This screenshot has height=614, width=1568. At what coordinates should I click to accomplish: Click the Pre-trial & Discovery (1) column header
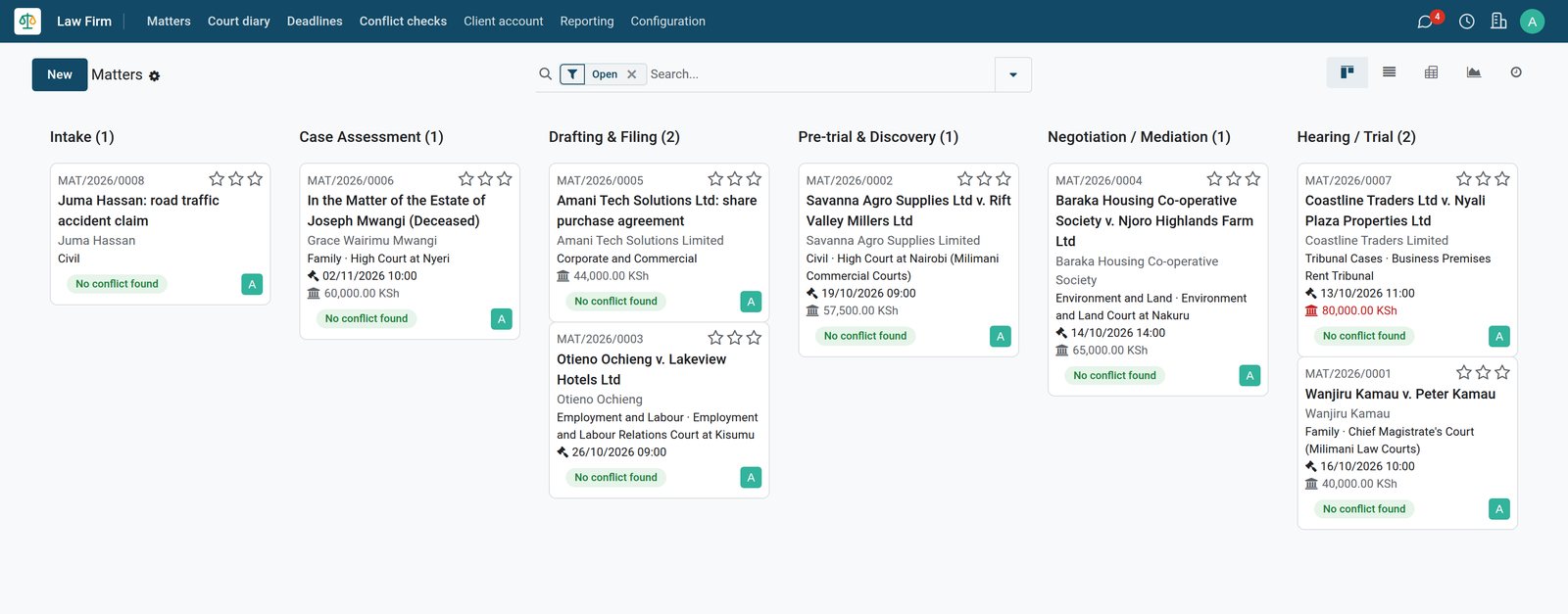878,137
